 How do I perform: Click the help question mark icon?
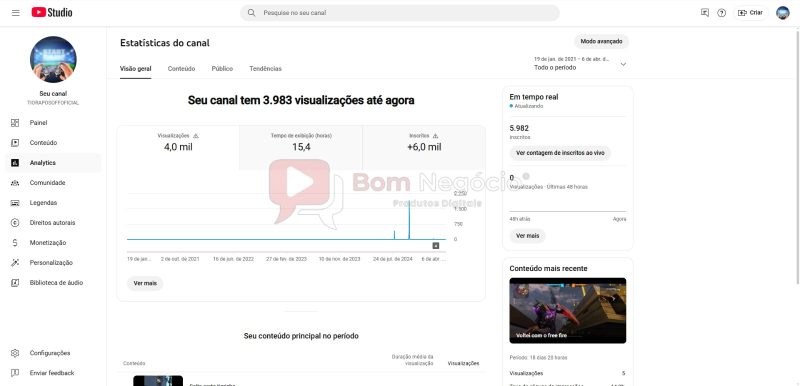click(721, 13)
